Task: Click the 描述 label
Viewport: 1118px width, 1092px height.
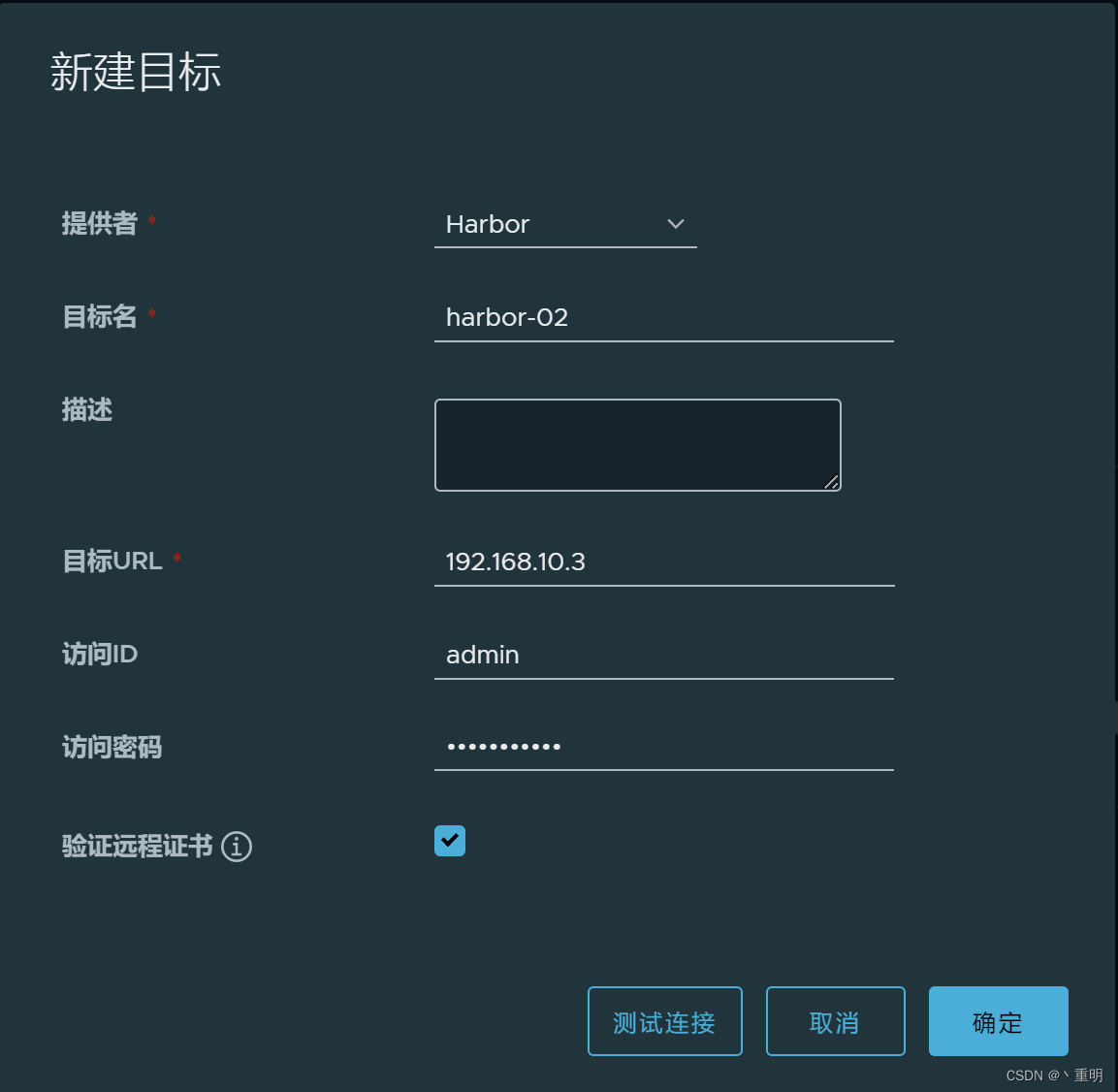Action: pos(87,409)
